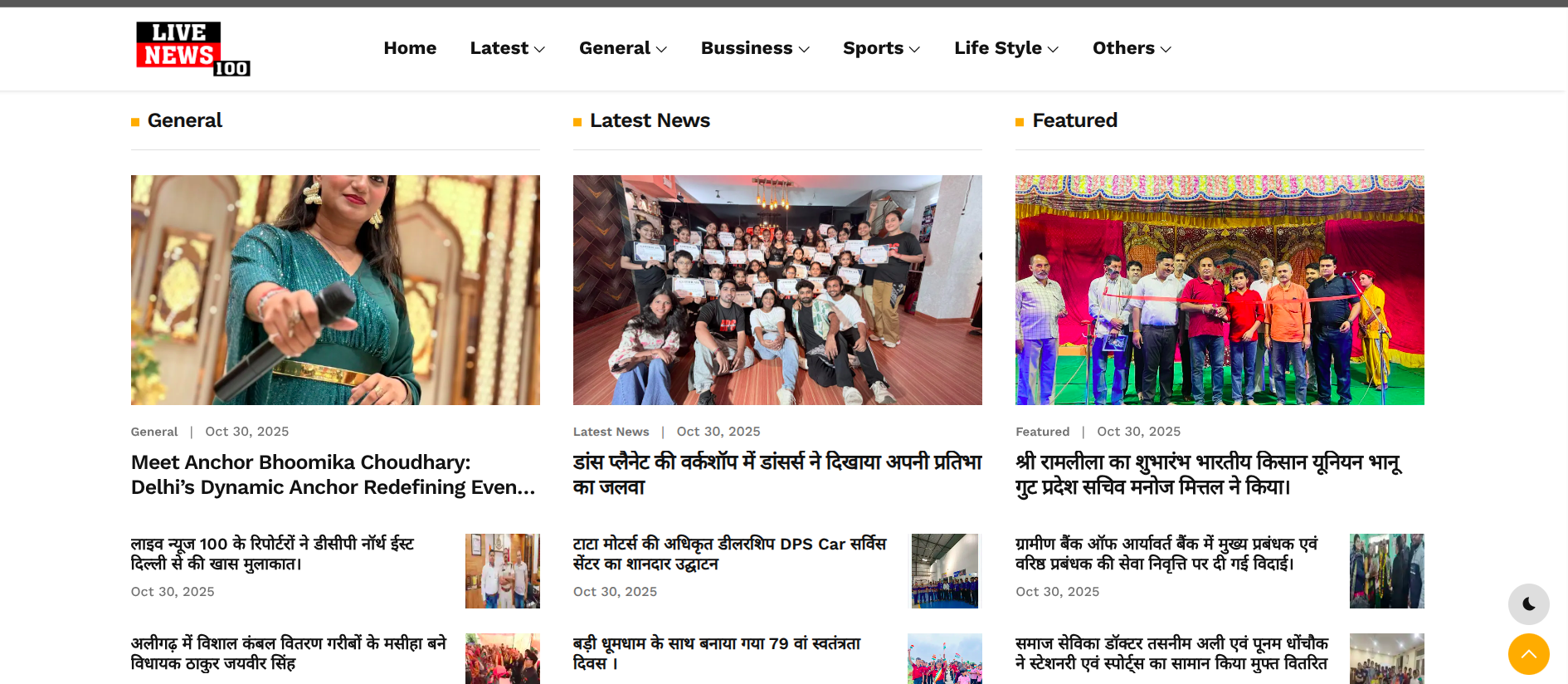Click the Latest News category label under photo

[x=611, y=432]
